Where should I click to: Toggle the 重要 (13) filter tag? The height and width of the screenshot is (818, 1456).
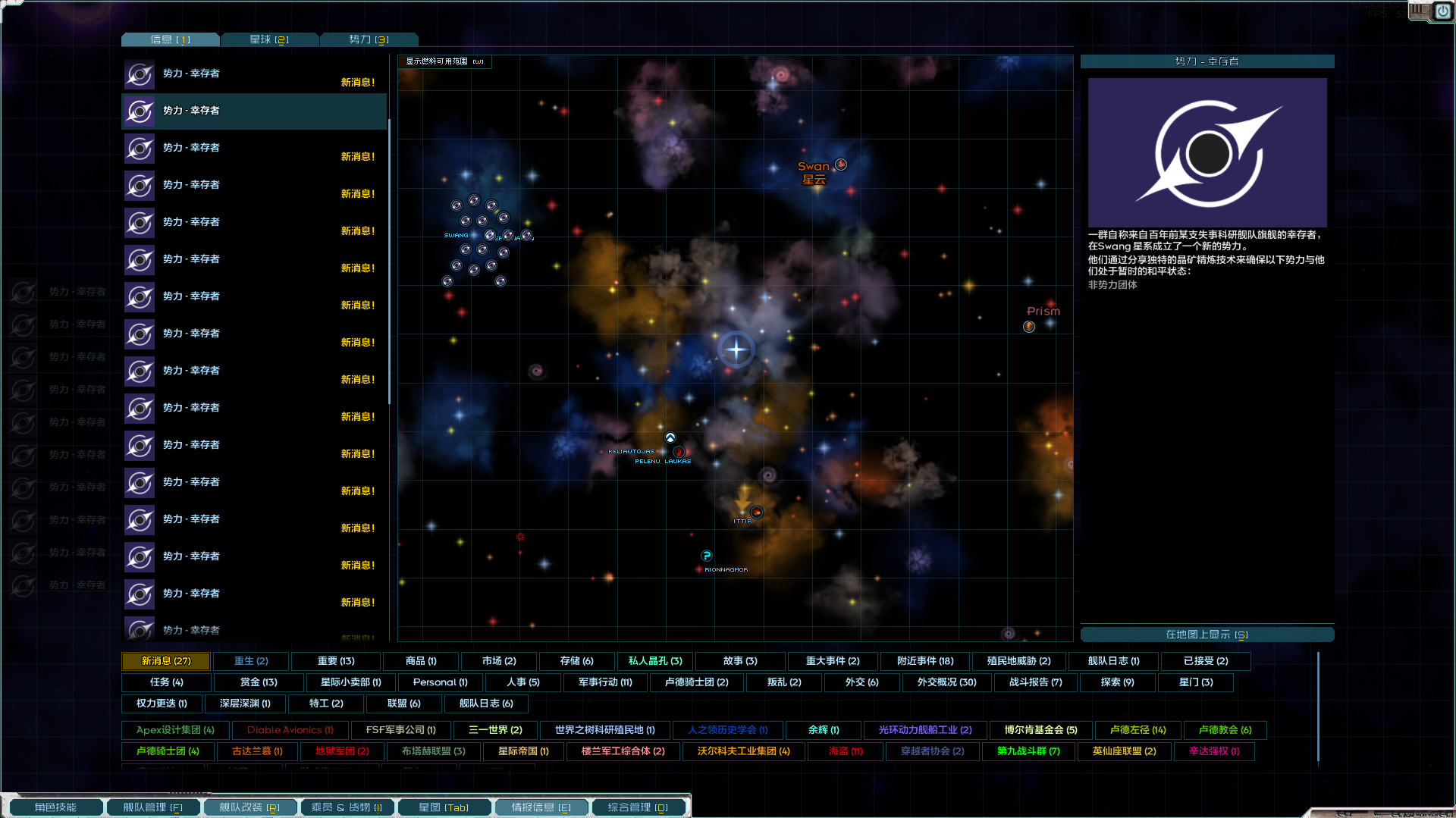tap(336, 661)
